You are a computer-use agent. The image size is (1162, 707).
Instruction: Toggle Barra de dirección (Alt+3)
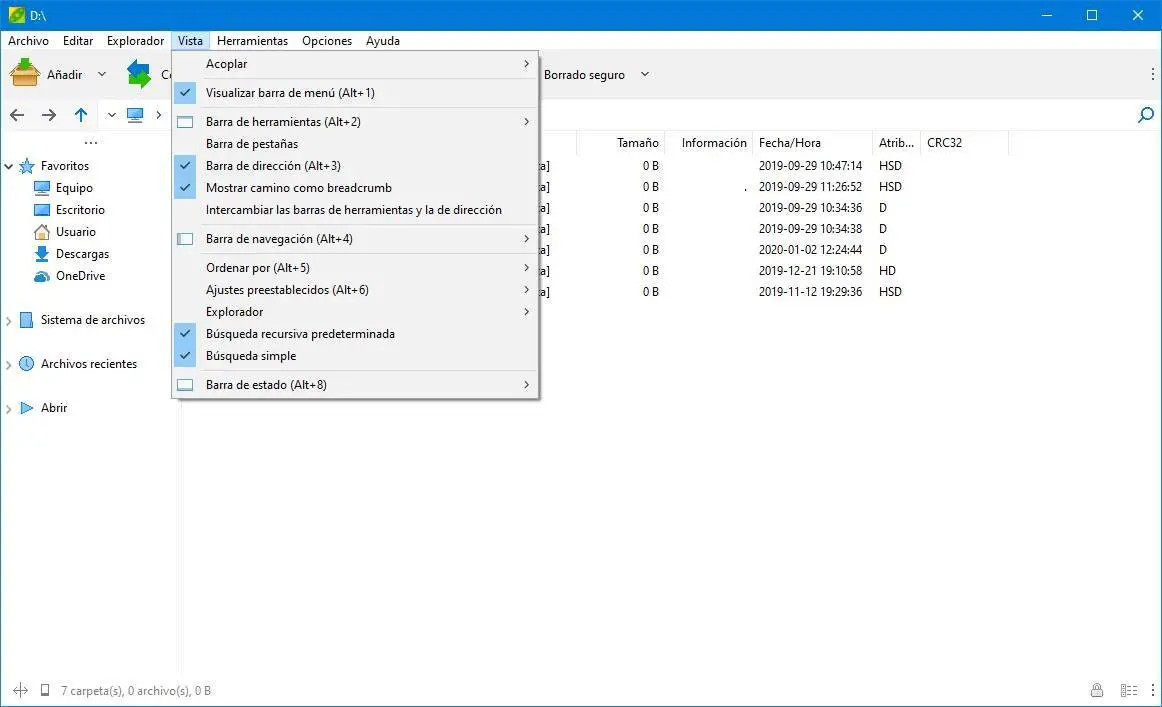tap(355, 166)
